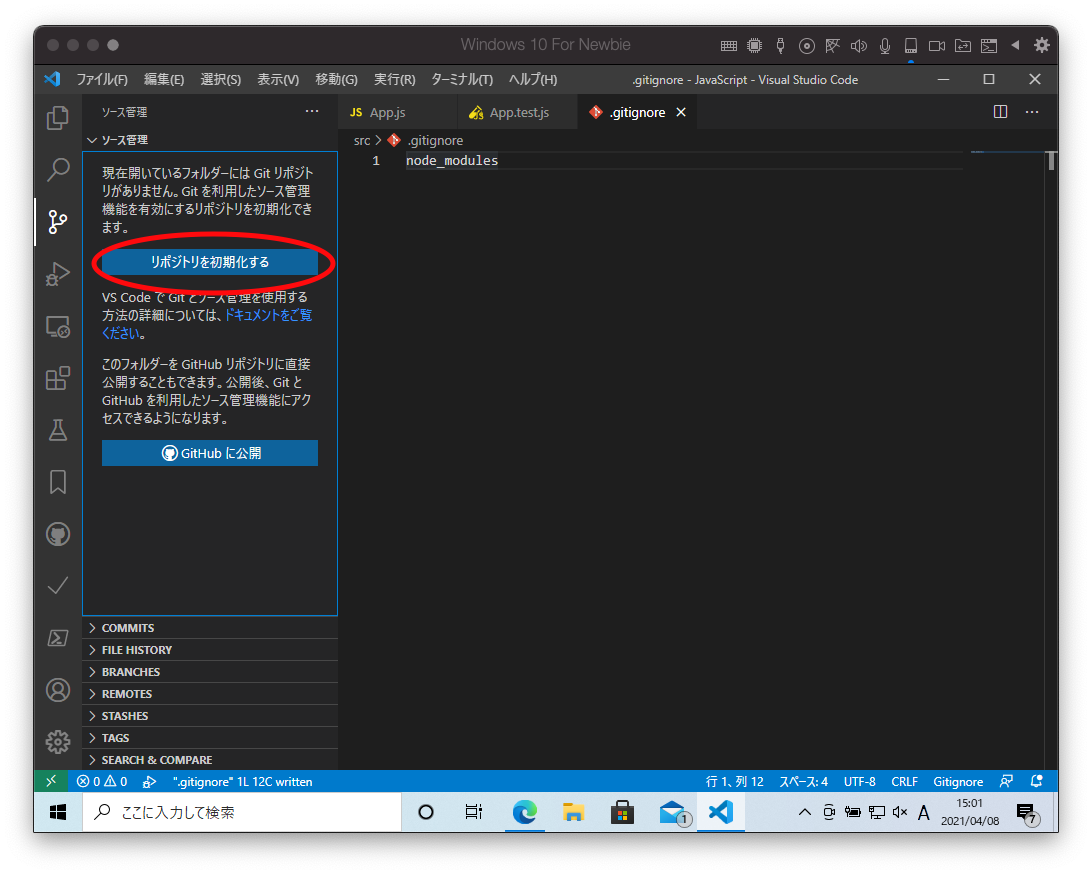Expand the REMOTES section
This screenshot has width=1092, height=874.
[x=210, y=694]
